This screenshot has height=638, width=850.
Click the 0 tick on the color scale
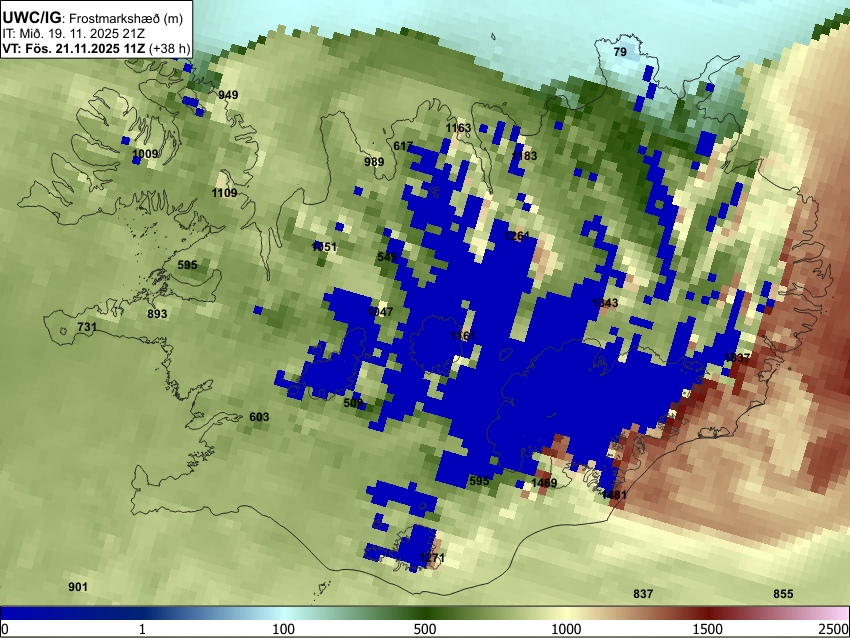coord(5,629)
